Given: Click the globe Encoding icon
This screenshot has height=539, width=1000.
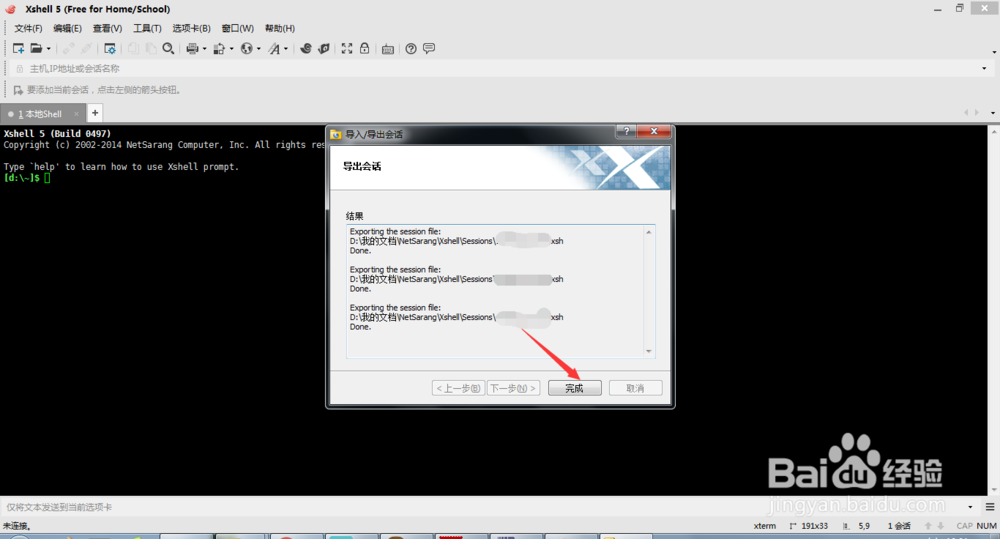Looking at the screenshot, I should coord(246,48).
